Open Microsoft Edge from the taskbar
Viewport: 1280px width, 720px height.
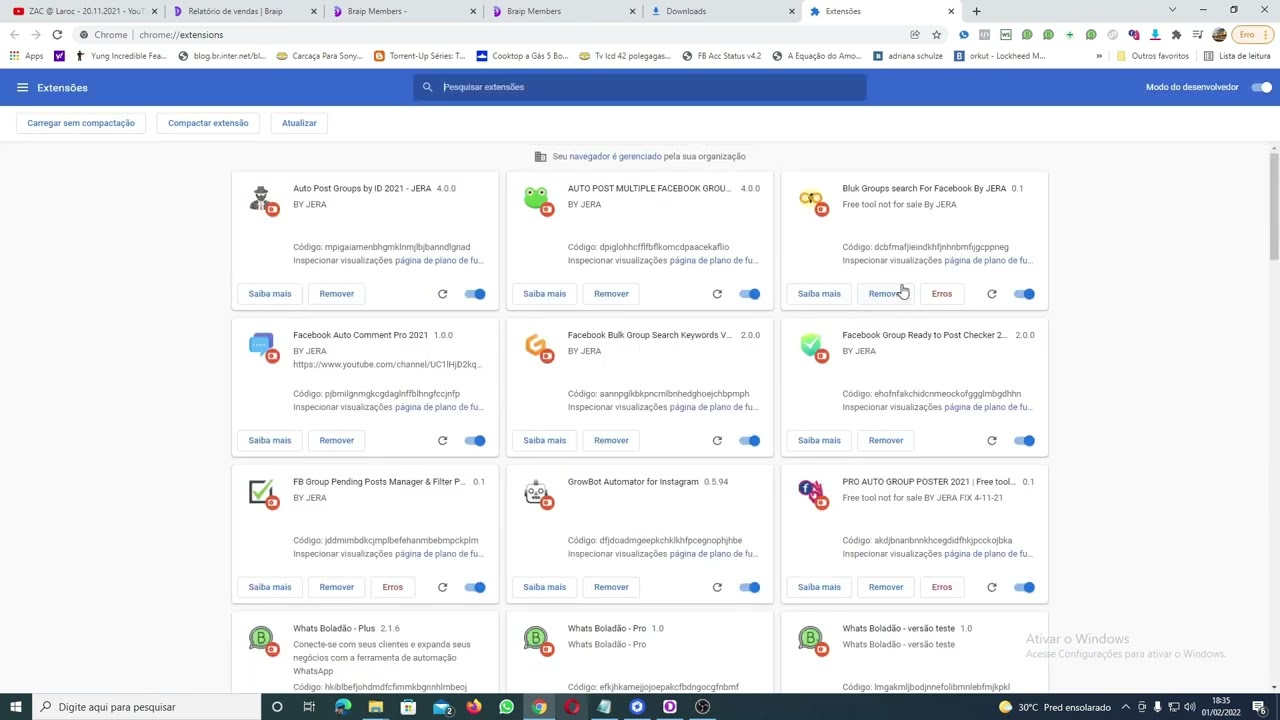coord(343,707)
